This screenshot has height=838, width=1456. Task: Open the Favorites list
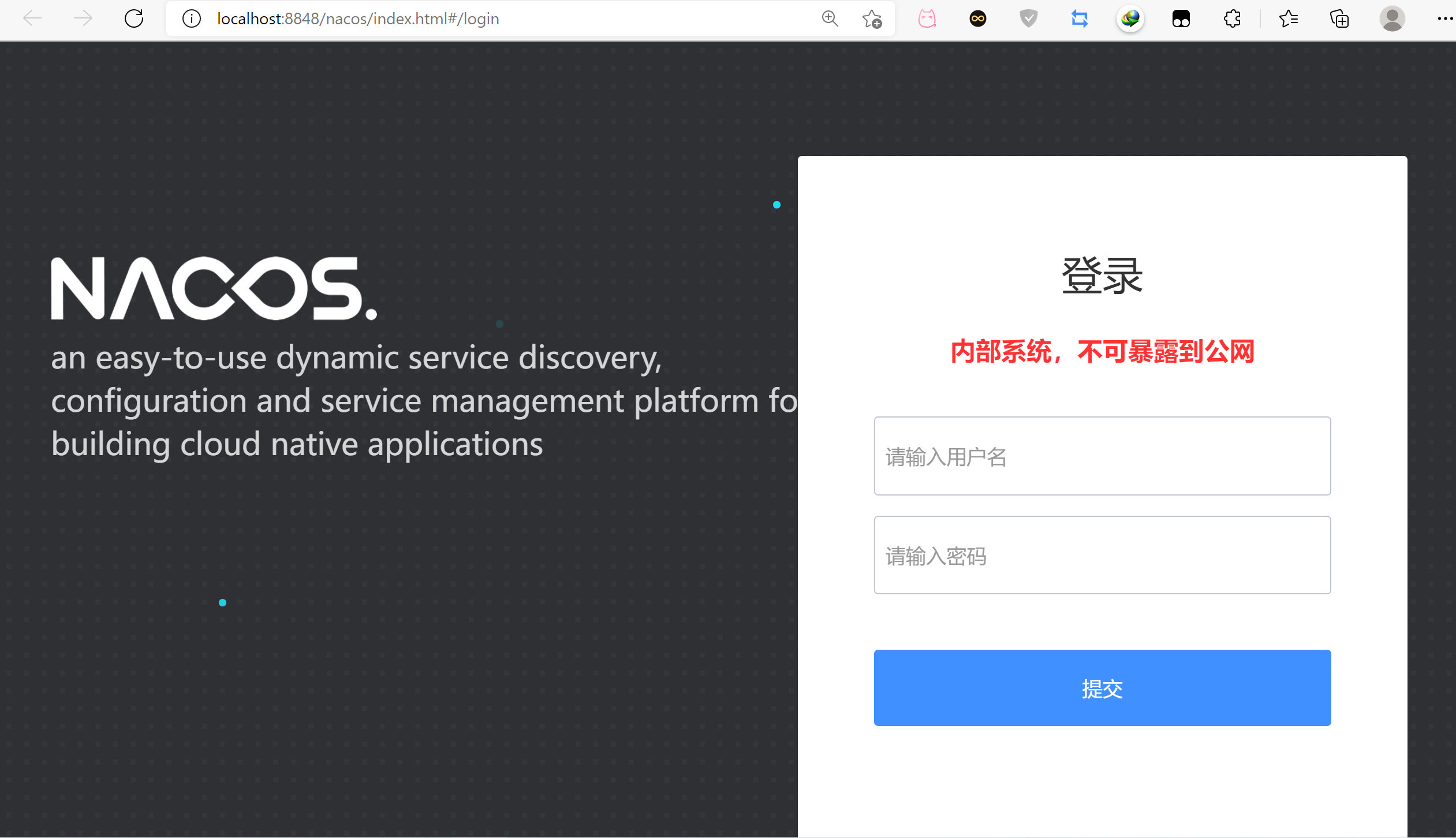pyautogui.click(x=1289, y=18)
